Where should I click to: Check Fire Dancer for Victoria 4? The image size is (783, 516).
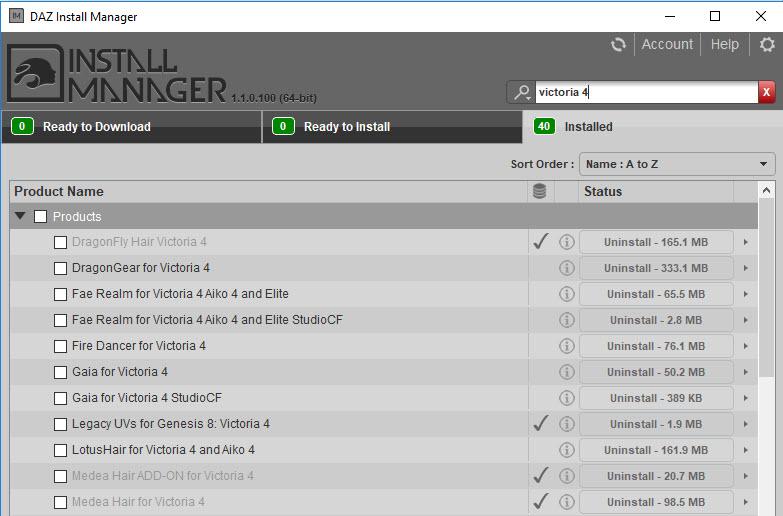click(60, 347)
